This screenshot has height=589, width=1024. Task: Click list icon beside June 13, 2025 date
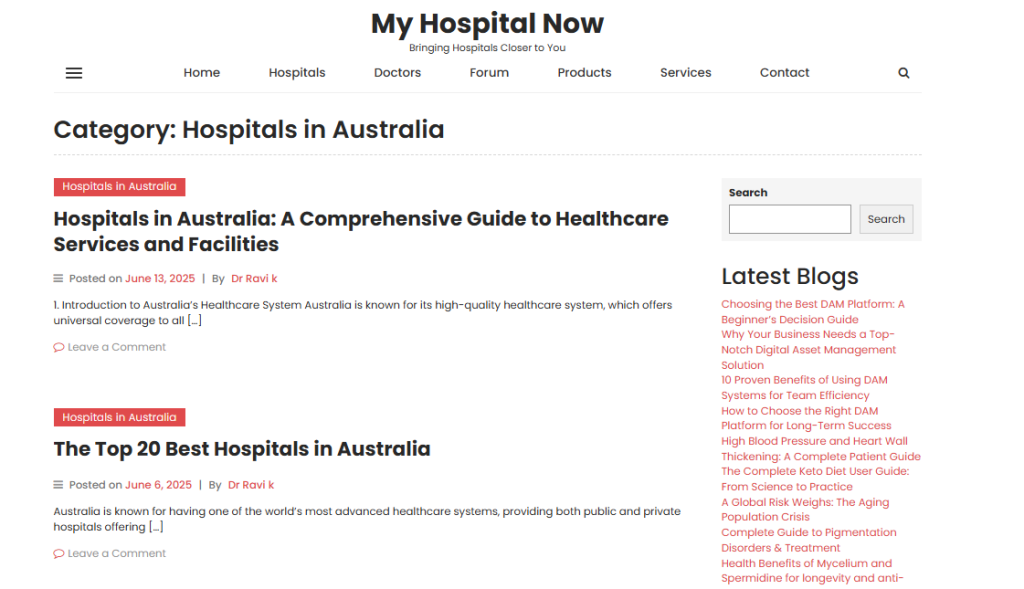coord(58,279)
